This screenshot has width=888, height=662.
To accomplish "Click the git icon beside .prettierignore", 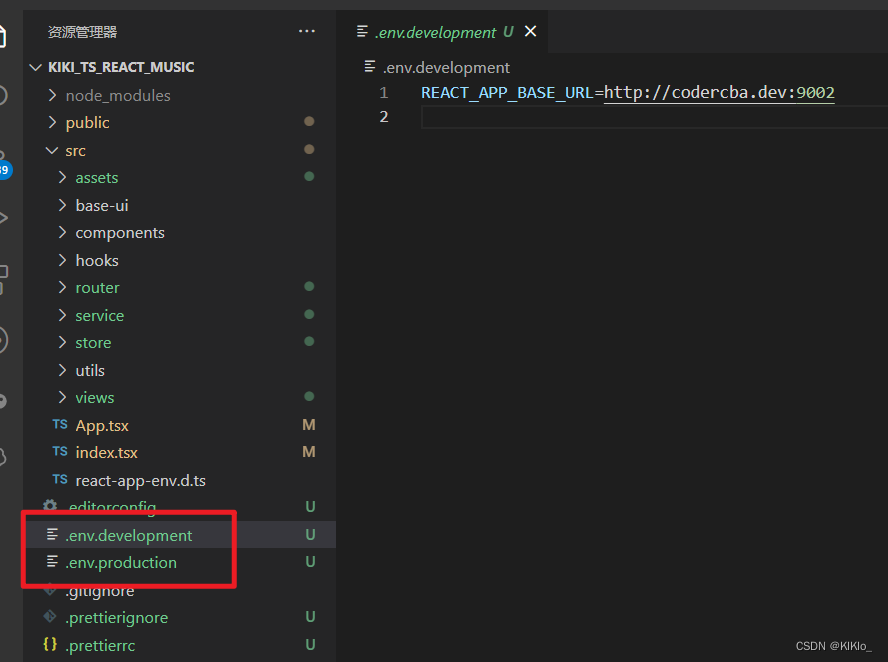I will 50,616.
